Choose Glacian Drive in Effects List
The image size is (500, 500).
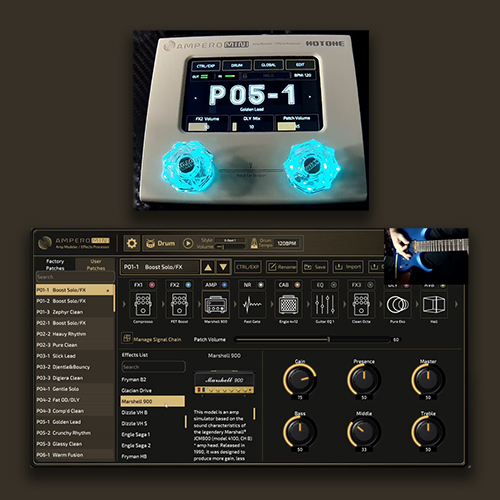pos(152,390)
